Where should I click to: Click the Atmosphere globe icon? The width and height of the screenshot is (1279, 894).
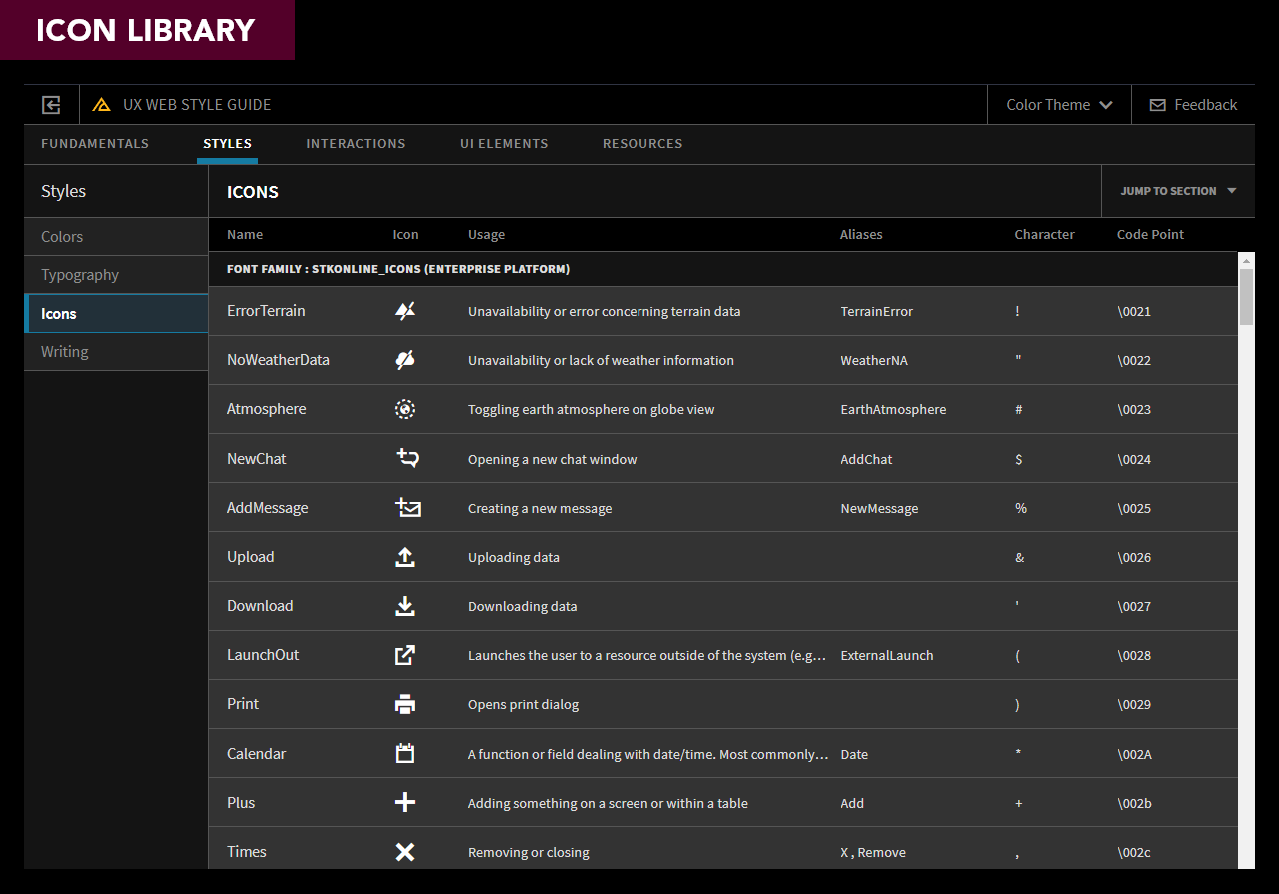[405, 409]
